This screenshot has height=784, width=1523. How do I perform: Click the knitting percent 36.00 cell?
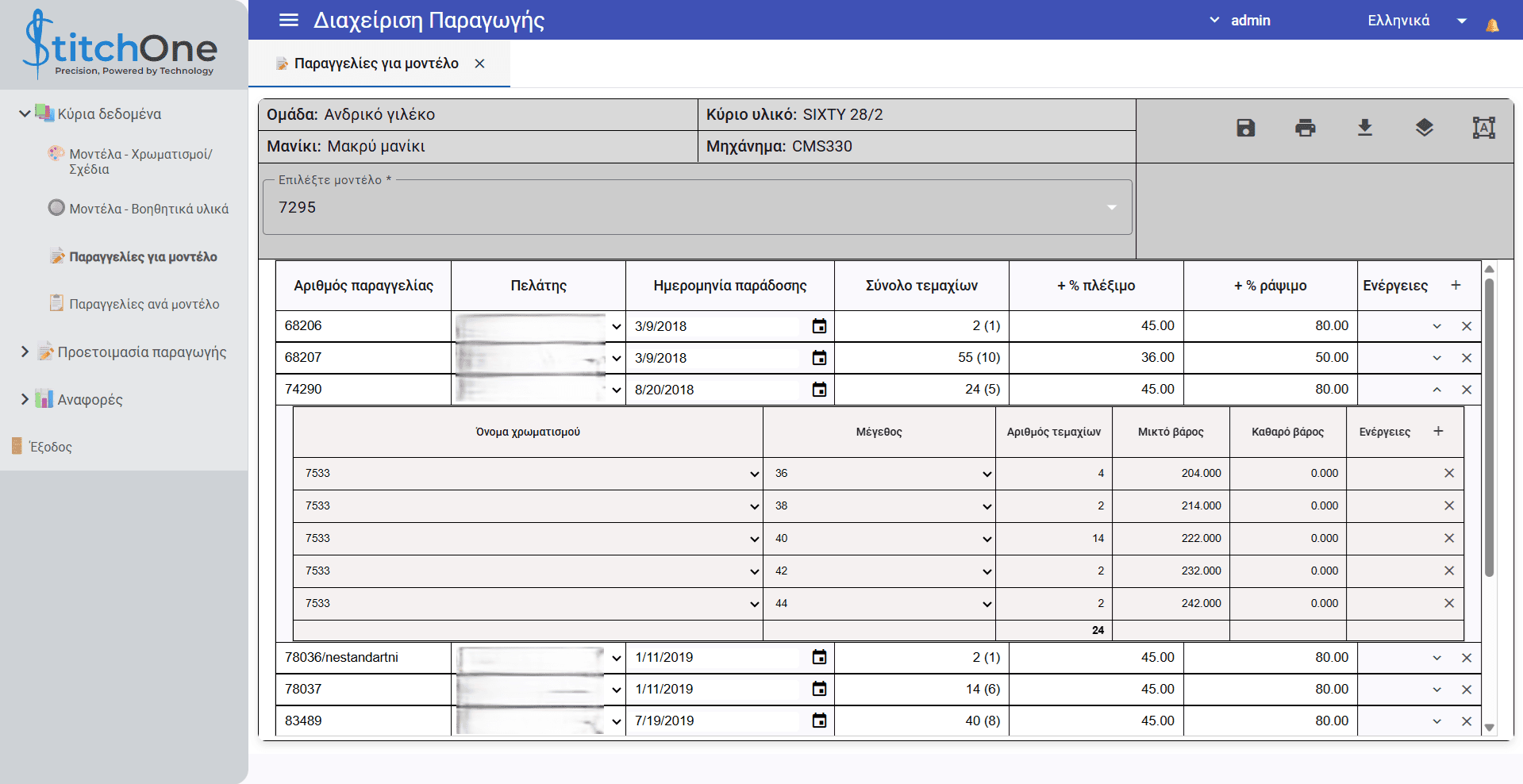click(x=1096, y=358)
